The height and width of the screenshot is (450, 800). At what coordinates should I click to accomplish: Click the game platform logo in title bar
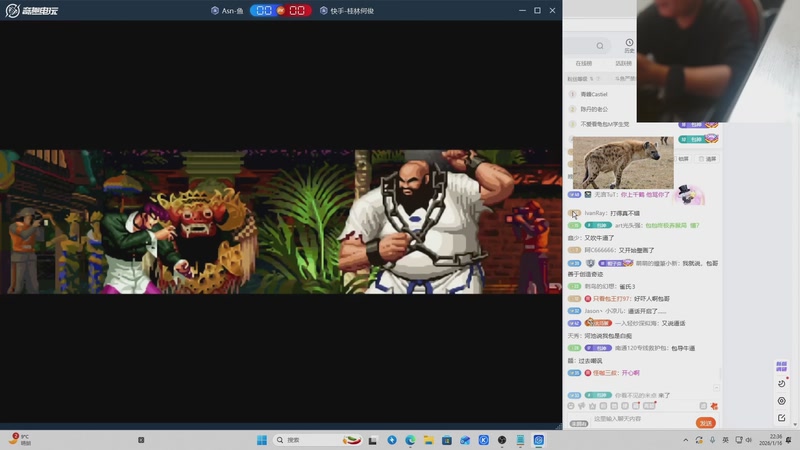click(32, 10)
